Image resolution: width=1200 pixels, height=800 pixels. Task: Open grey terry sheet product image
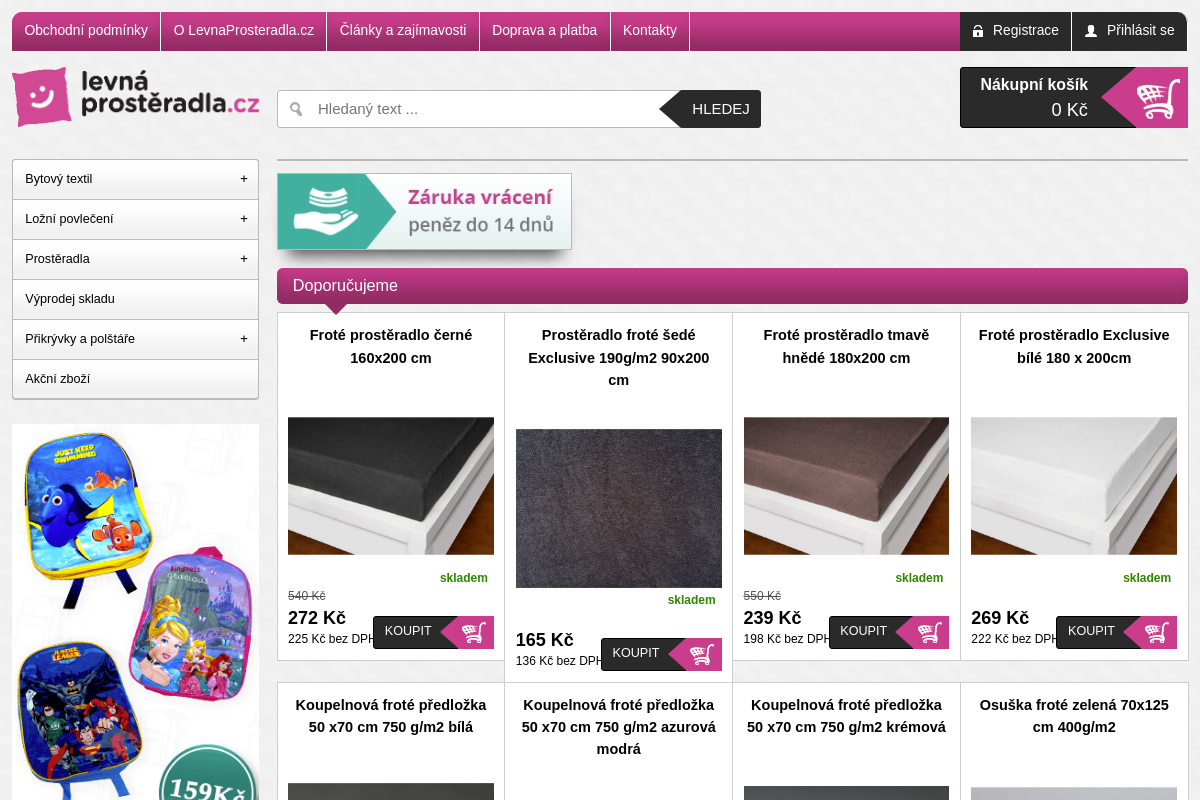click(619, 508)
